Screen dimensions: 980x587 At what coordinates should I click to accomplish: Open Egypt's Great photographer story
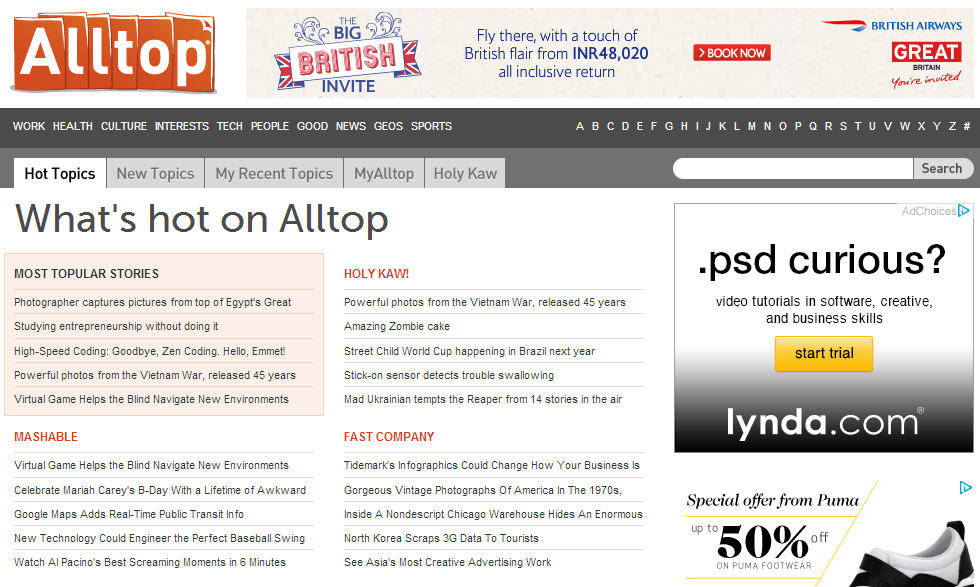tap(152, 303)
